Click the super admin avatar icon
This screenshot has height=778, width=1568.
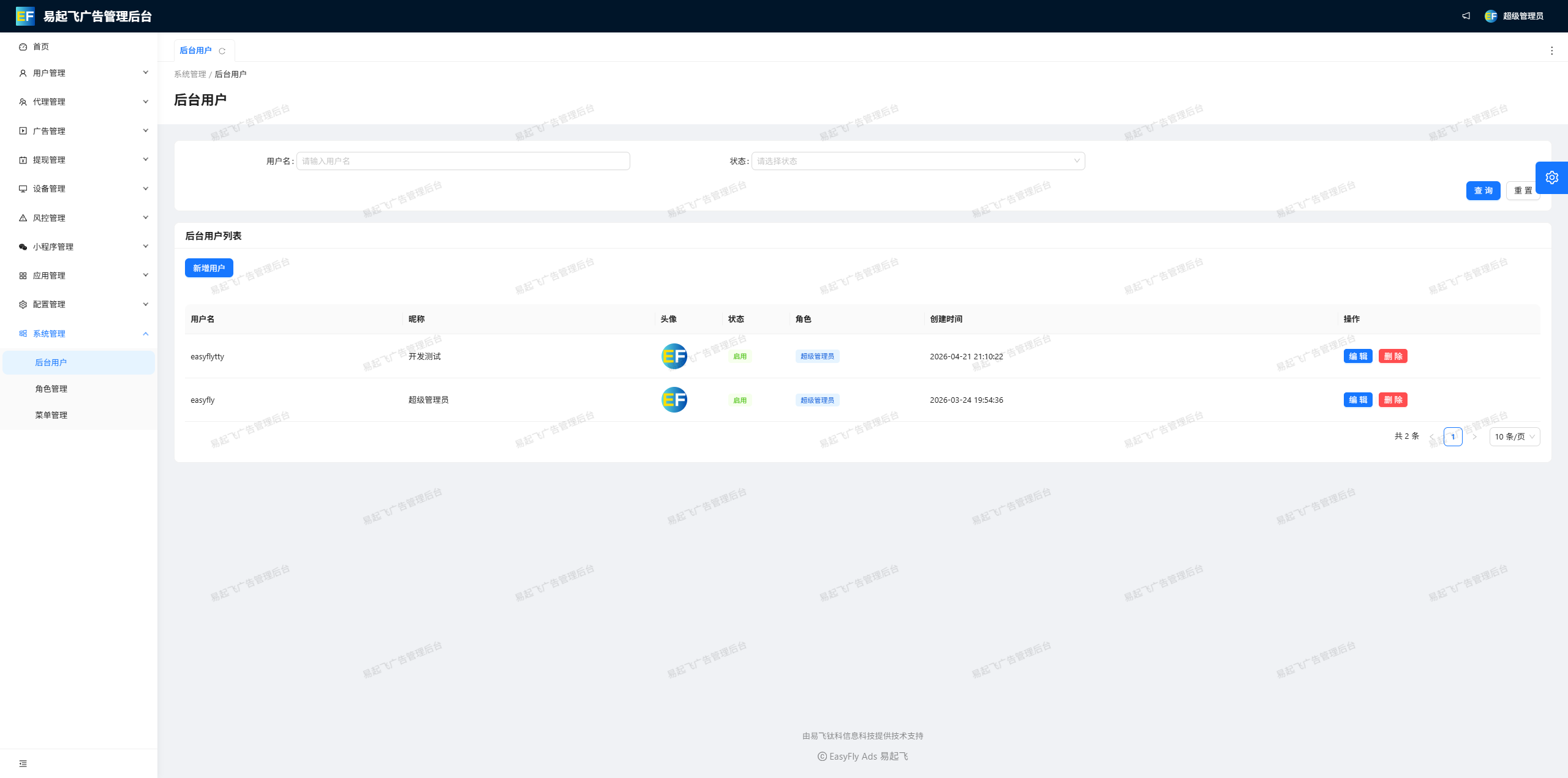(1491, 16)
